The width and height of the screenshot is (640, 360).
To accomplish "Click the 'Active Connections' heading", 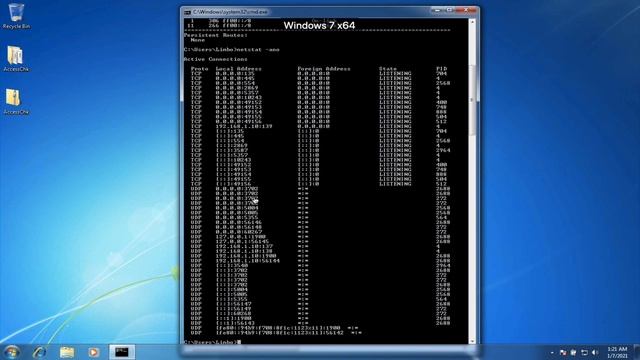I will pos(215,59).
